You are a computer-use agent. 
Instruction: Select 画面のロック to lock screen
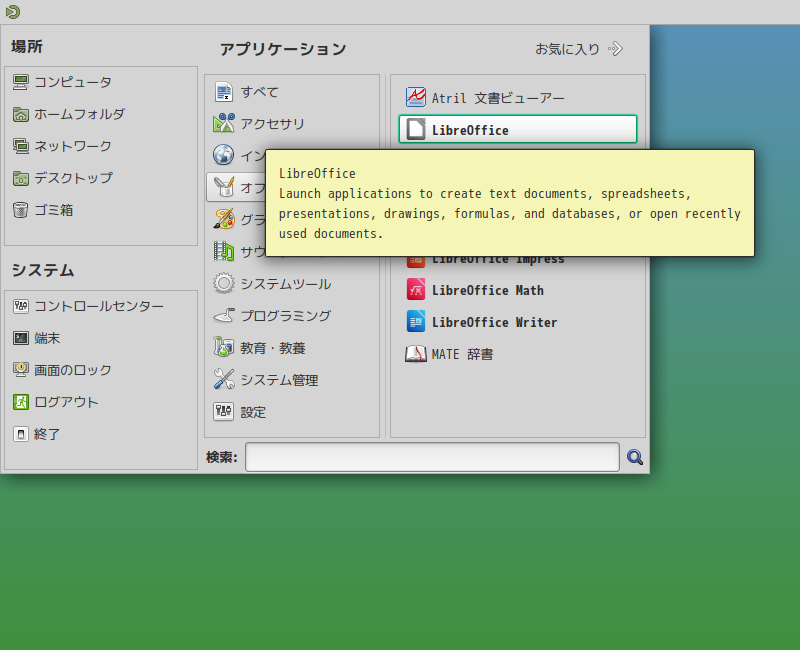coord(62,370)
